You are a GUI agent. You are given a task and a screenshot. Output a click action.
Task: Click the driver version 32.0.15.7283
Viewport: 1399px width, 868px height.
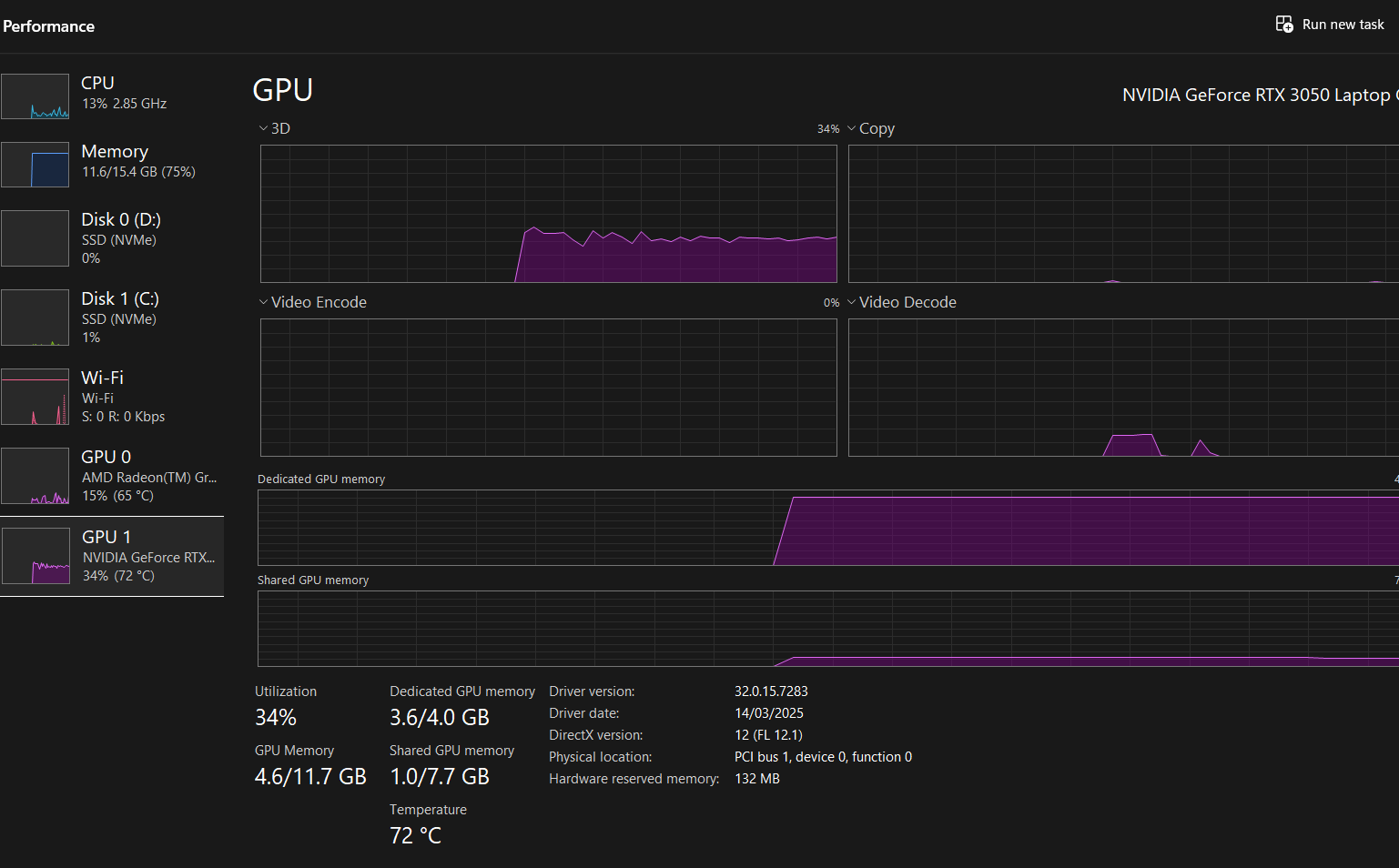[x=771, y=691]
